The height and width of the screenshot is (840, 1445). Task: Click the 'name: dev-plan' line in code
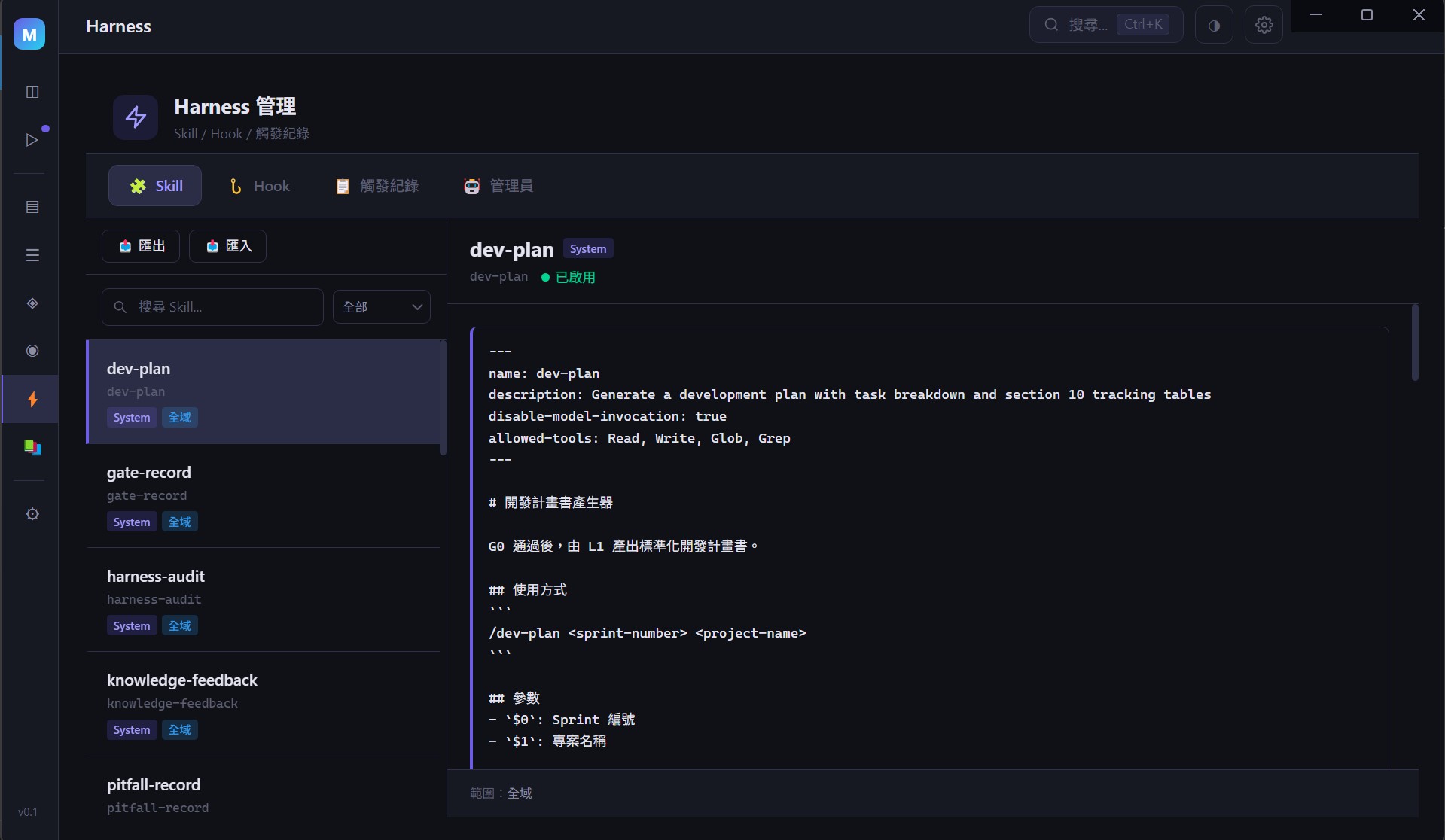(x=544, y=373)
